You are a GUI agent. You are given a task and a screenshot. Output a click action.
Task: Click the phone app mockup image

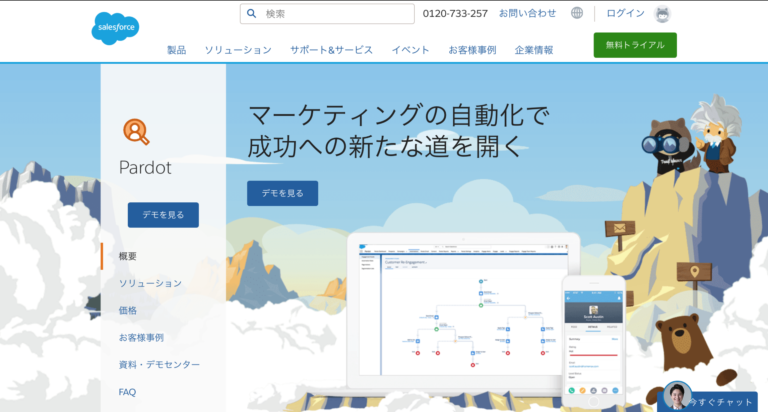pyautogui.click(x=594, y=341)
